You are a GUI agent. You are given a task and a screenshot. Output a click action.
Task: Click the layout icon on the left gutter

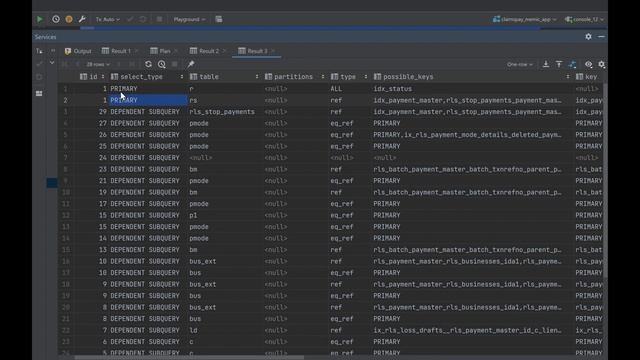click(x=39, y=93)
